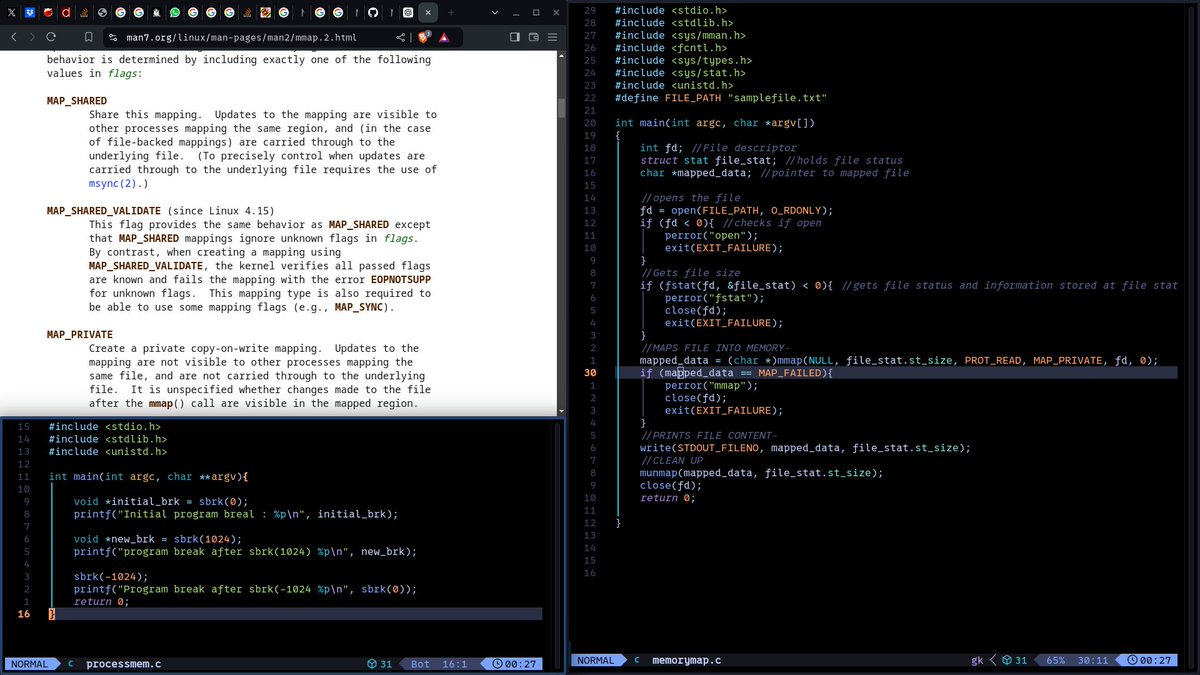Click the write(STDOUT_FILENO...) line
Screen dimensions: 1200x675
(x=805, y=447)
